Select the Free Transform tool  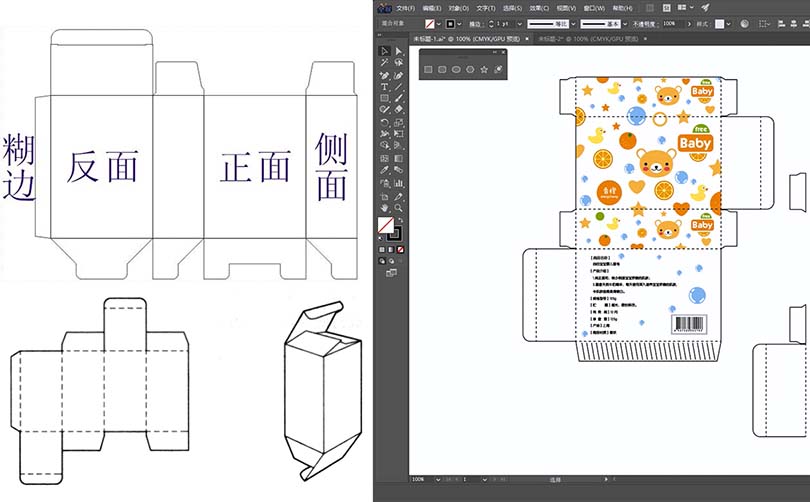point(398,134)
